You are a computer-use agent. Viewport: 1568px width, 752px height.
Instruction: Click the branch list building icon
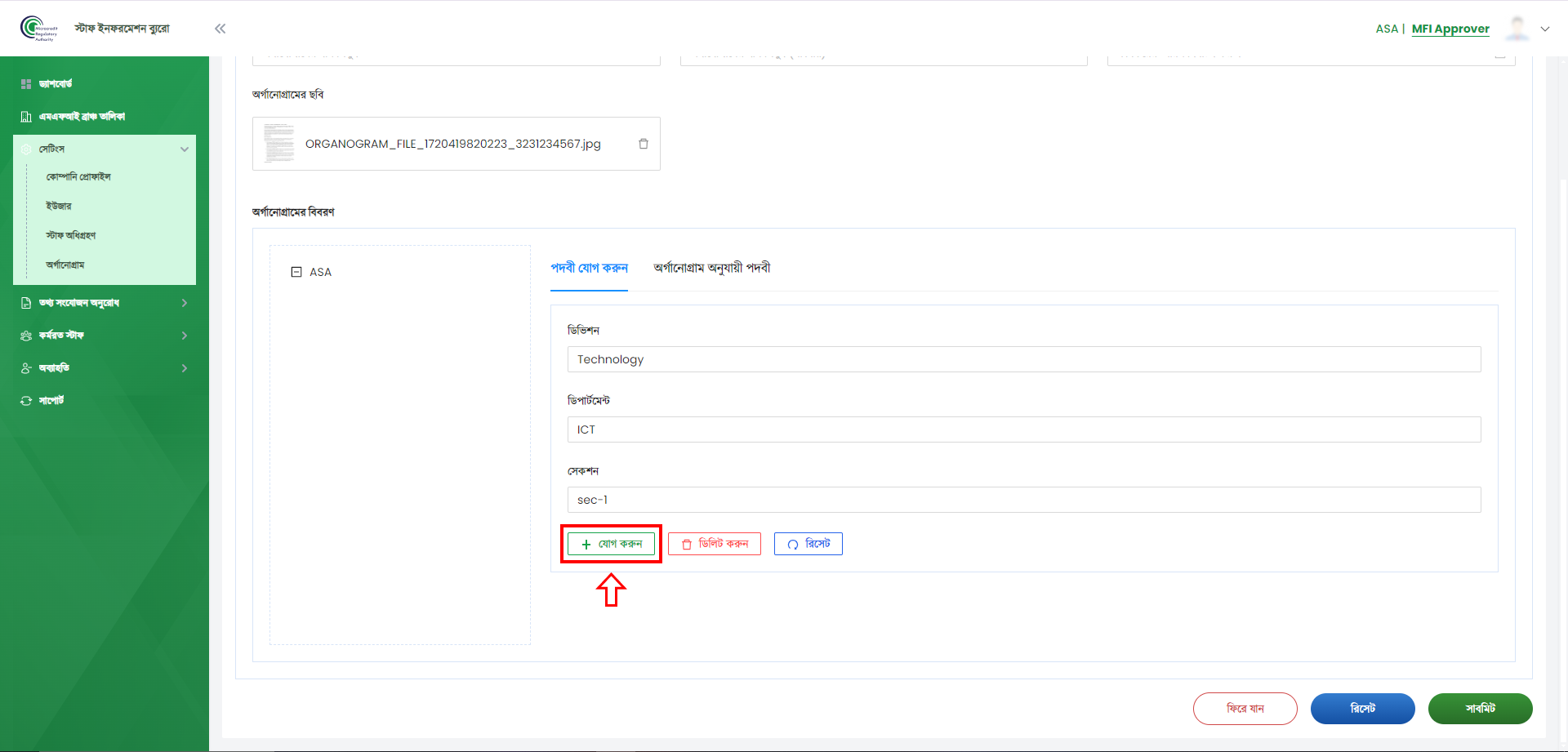coord(26,117)
